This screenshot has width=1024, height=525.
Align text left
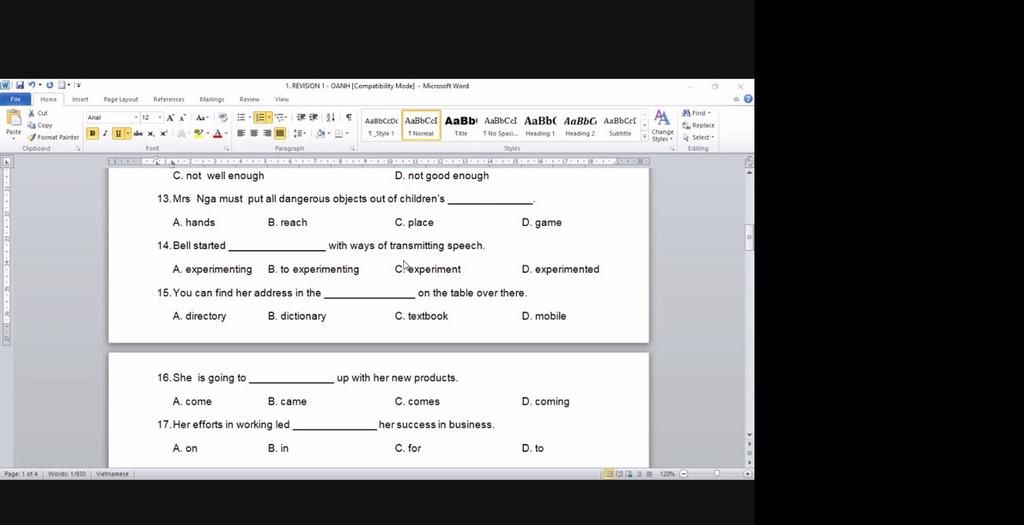241,133
